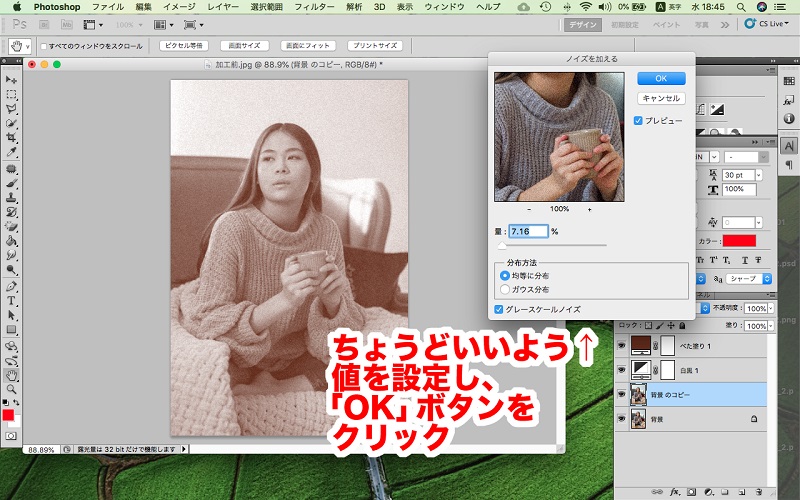Open the CS Live dropdown
The width and height of the screenshot is (800, 500).
click(x=766, y=23)
